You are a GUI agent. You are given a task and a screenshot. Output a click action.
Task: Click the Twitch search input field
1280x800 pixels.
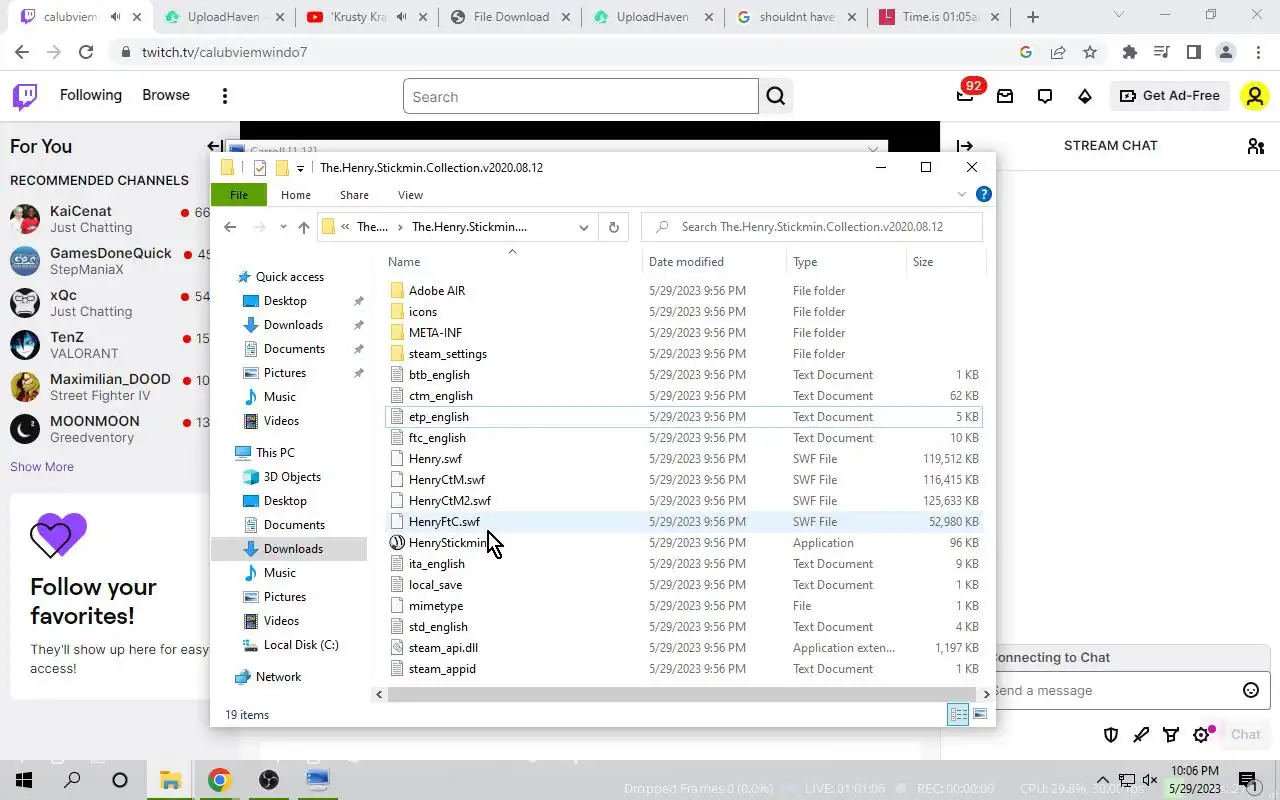(581, 96)
